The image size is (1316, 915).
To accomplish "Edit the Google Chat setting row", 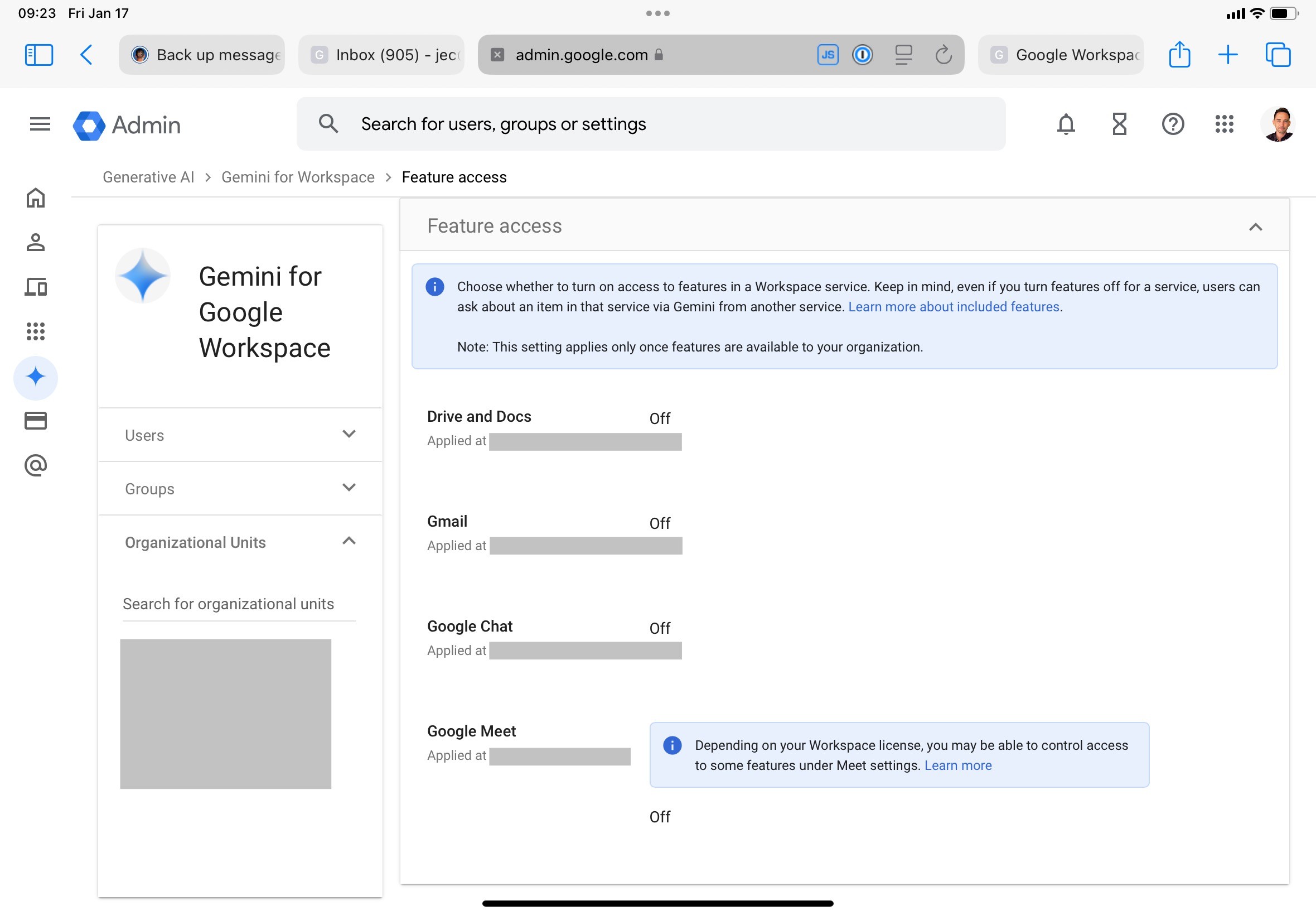I will coord(844,638).
